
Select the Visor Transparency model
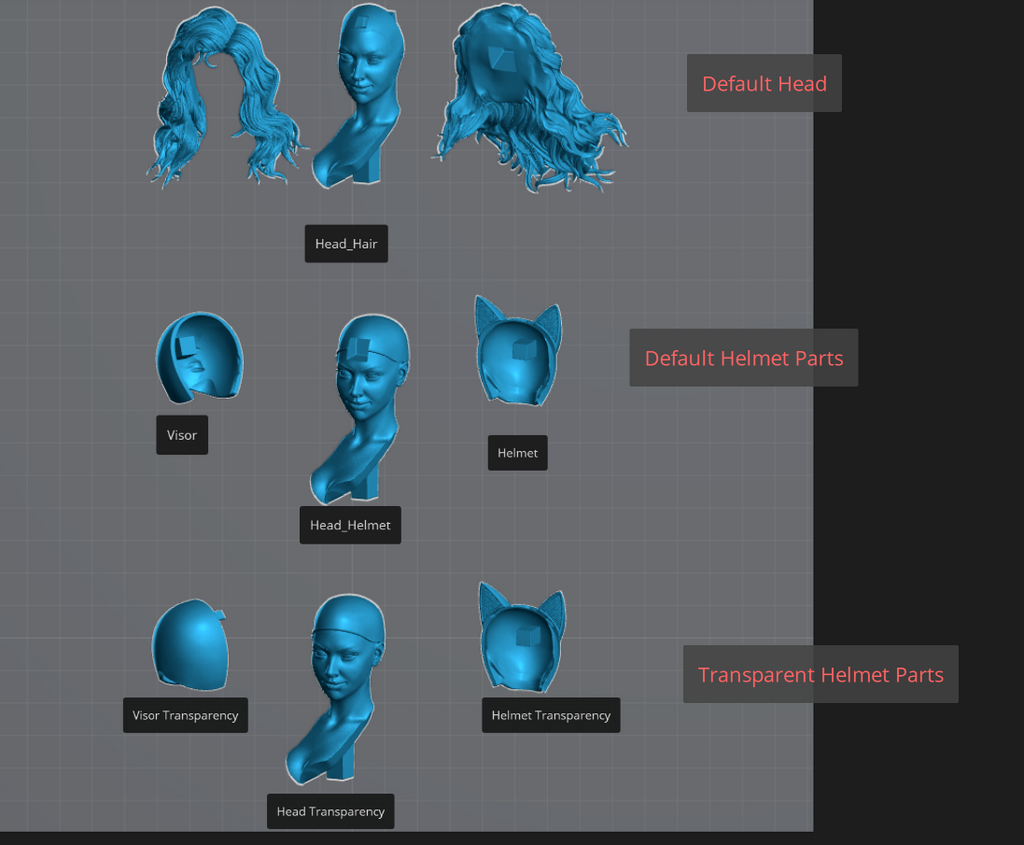click(x=189, y=646)
